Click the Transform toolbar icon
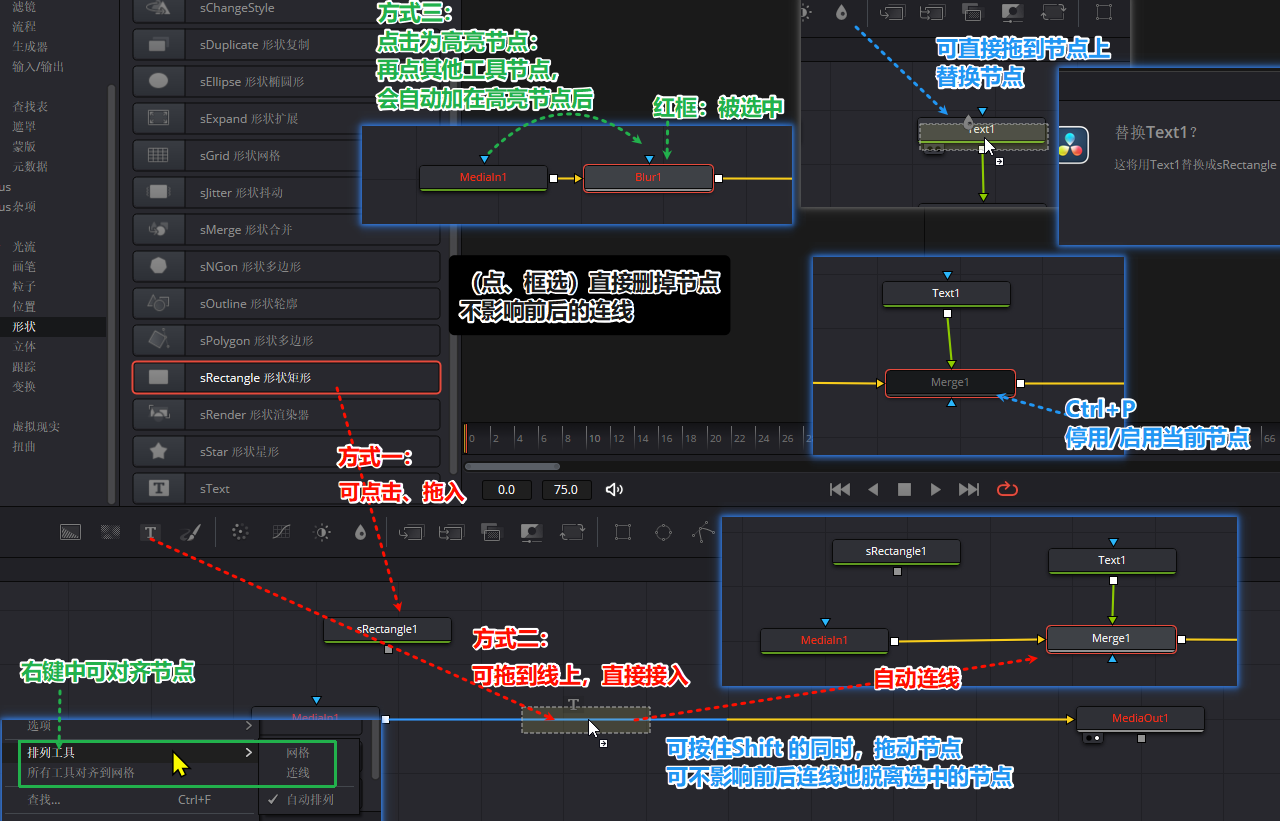The height and width of the screenshot is (821, 1280). 572,533
